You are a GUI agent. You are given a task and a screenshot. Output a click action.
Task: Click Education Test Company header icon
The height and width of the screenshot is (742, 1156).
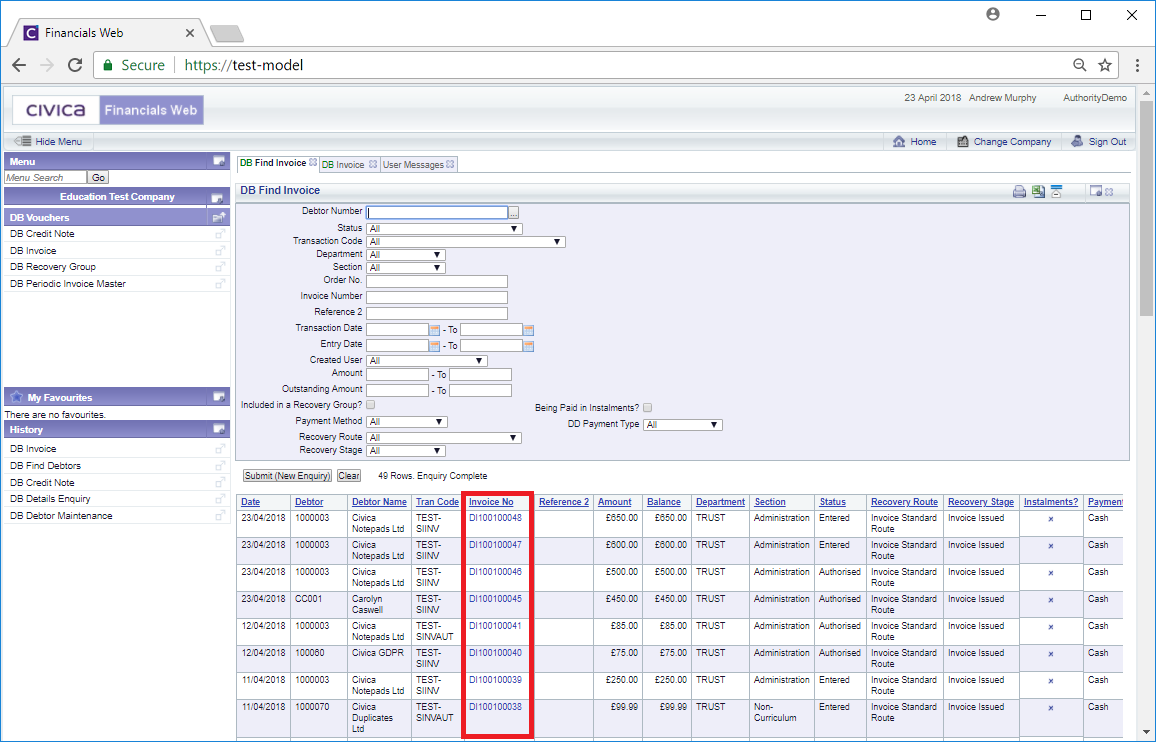(217, 198)
